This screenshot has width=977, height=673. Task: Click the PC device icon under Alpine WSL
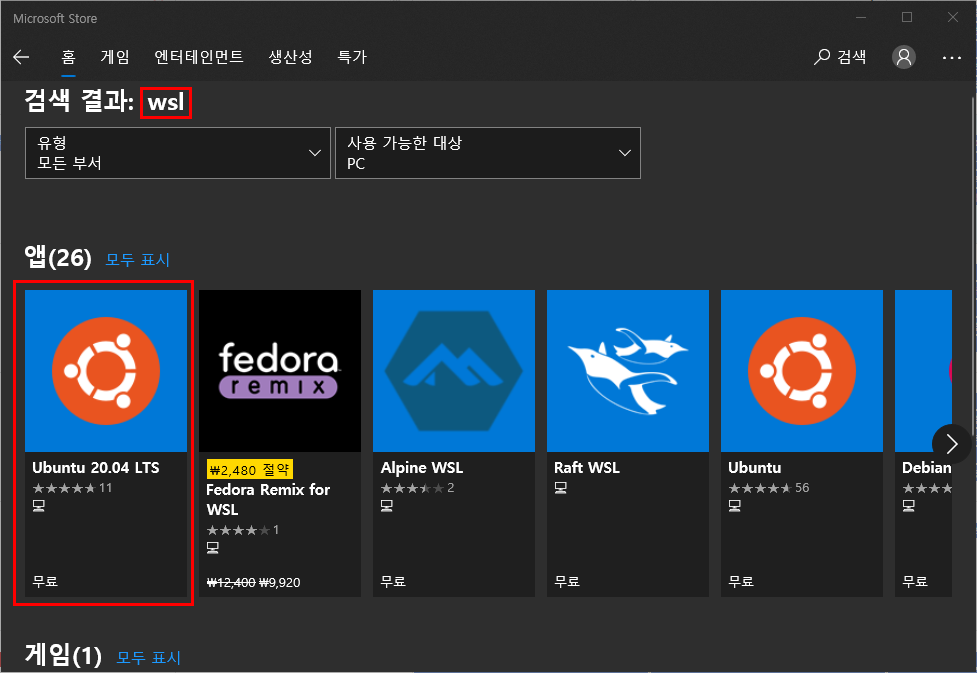coord(387,505)
